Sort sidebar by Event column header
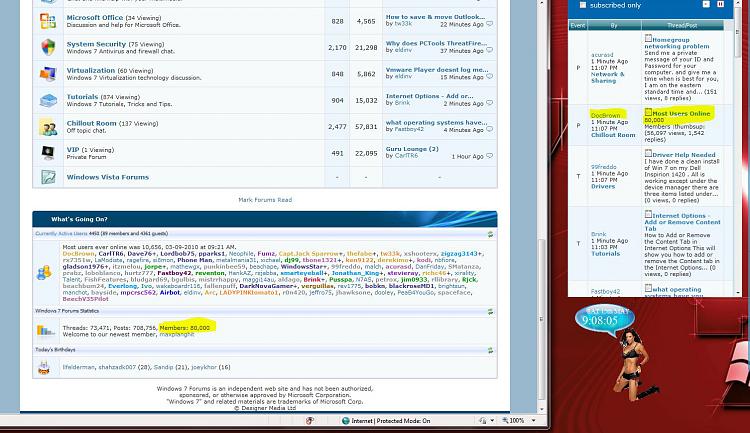 tap(578, 25)
